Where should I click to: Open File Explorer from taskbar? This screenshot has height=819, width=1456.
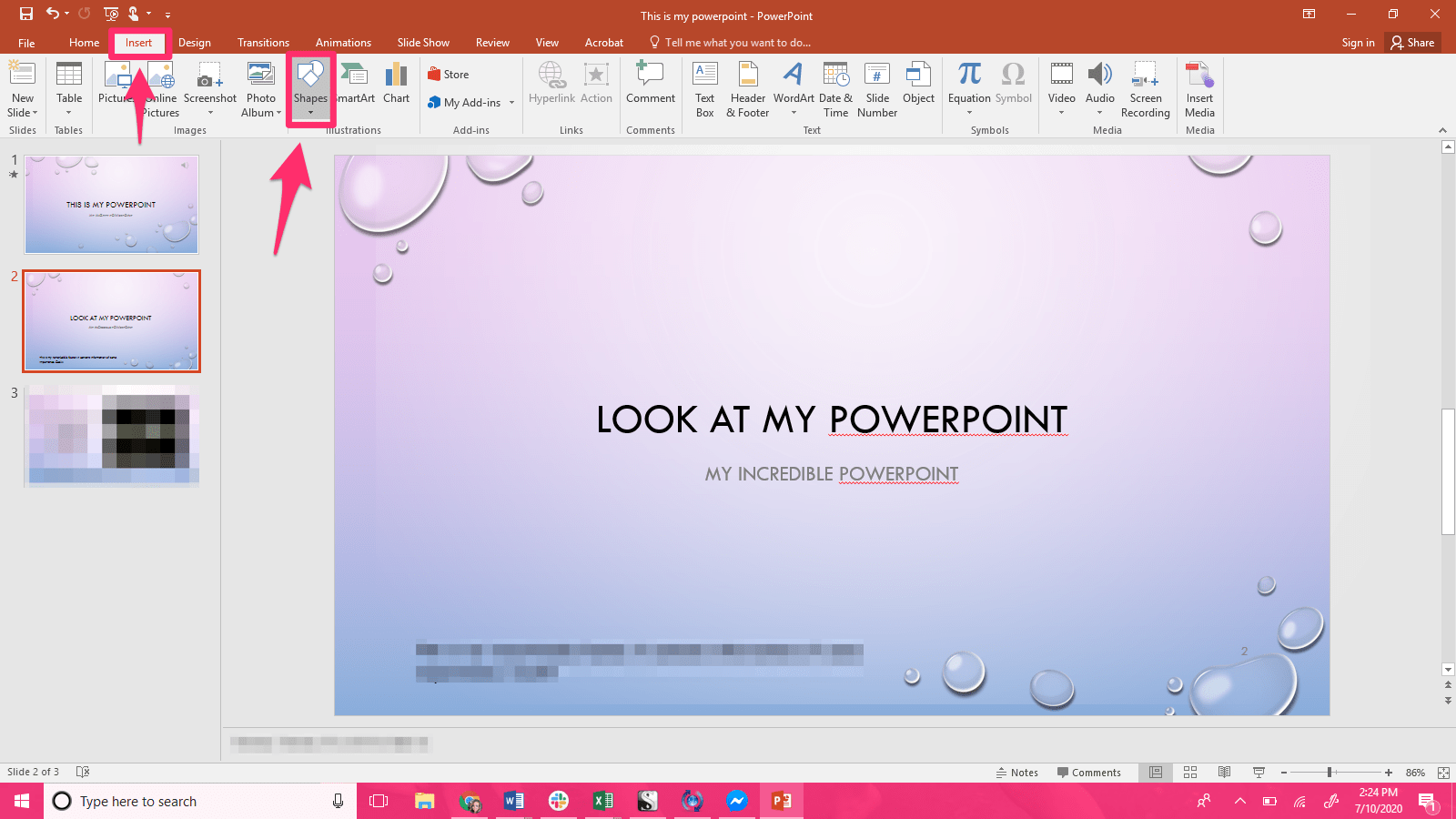pyautogui.click(x=425, y=801)
